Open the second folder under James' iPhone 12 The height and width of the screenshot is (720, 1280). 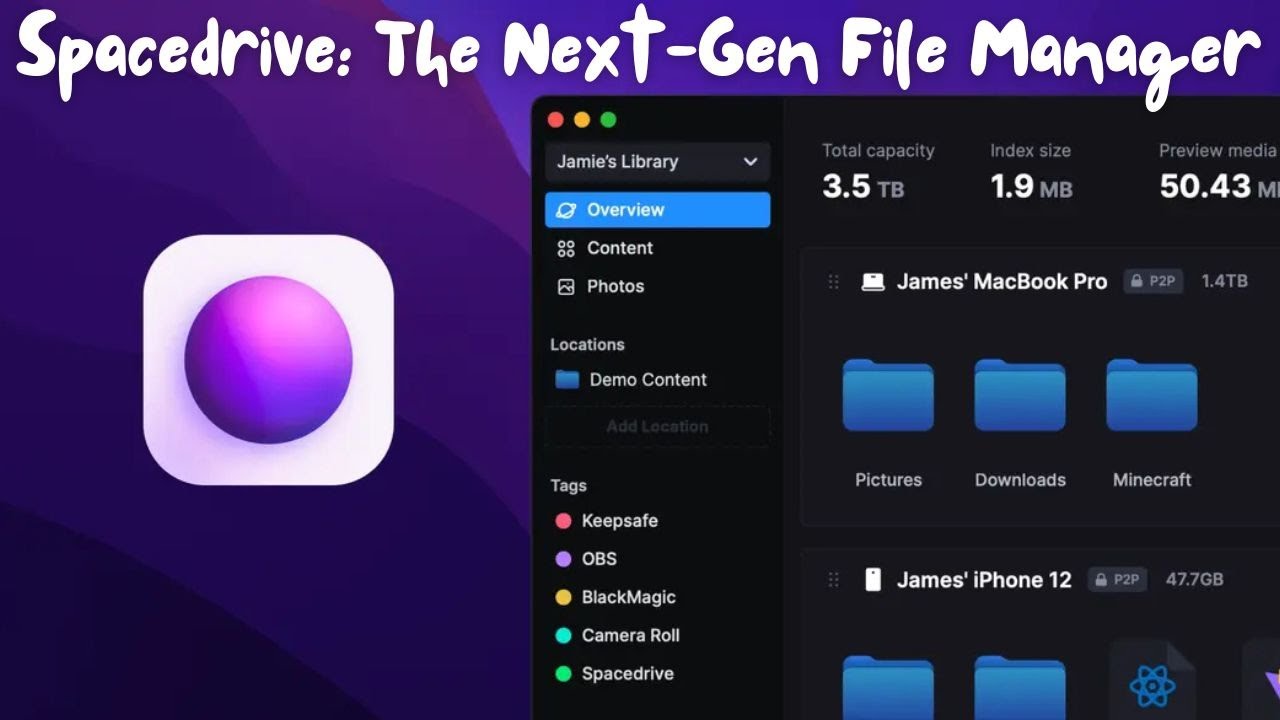[1020, 688]
